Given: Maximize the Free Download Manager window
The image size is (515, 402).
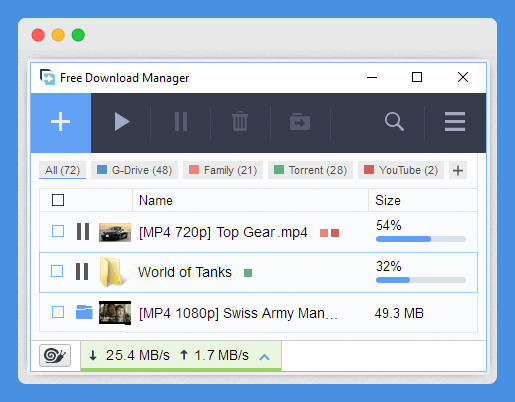Looking at the screenshot, I should pos(417,77).
